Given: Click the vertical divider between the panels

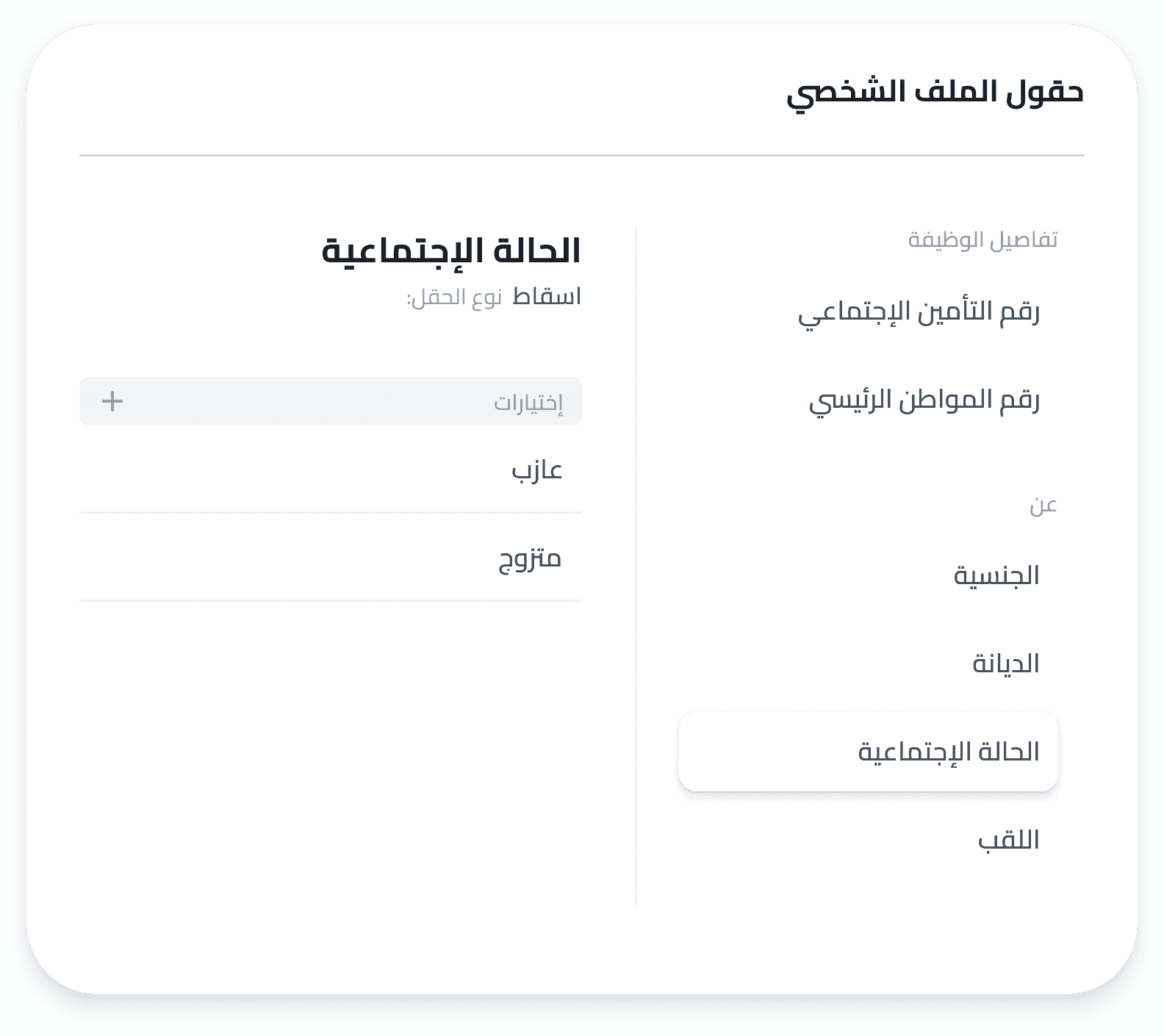Looking at the screenshot, I should (636, 566).
